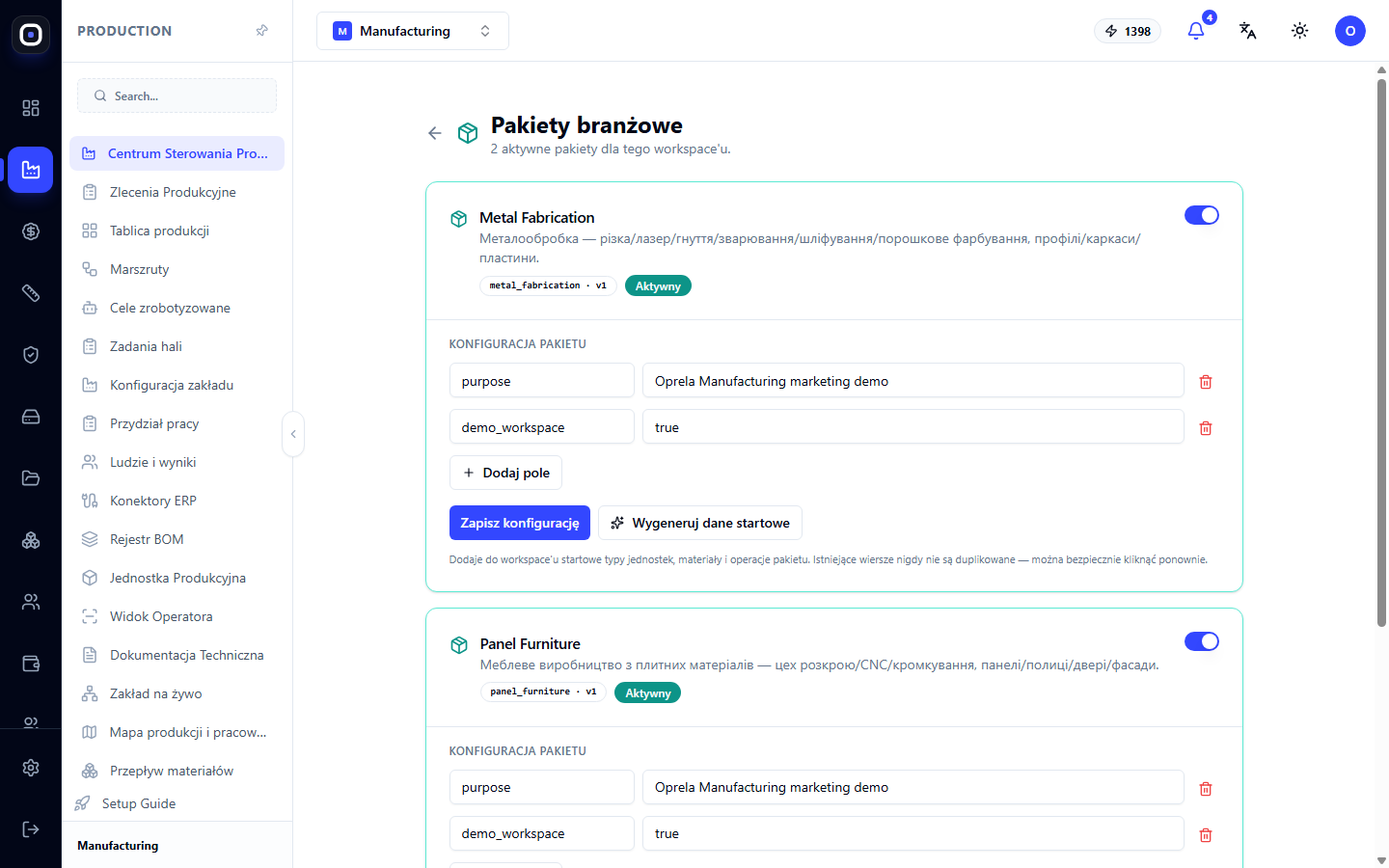Viewport: 1389px width, 868px height.
Task: Go to Tablica produkcji
Action: point(177,231)
